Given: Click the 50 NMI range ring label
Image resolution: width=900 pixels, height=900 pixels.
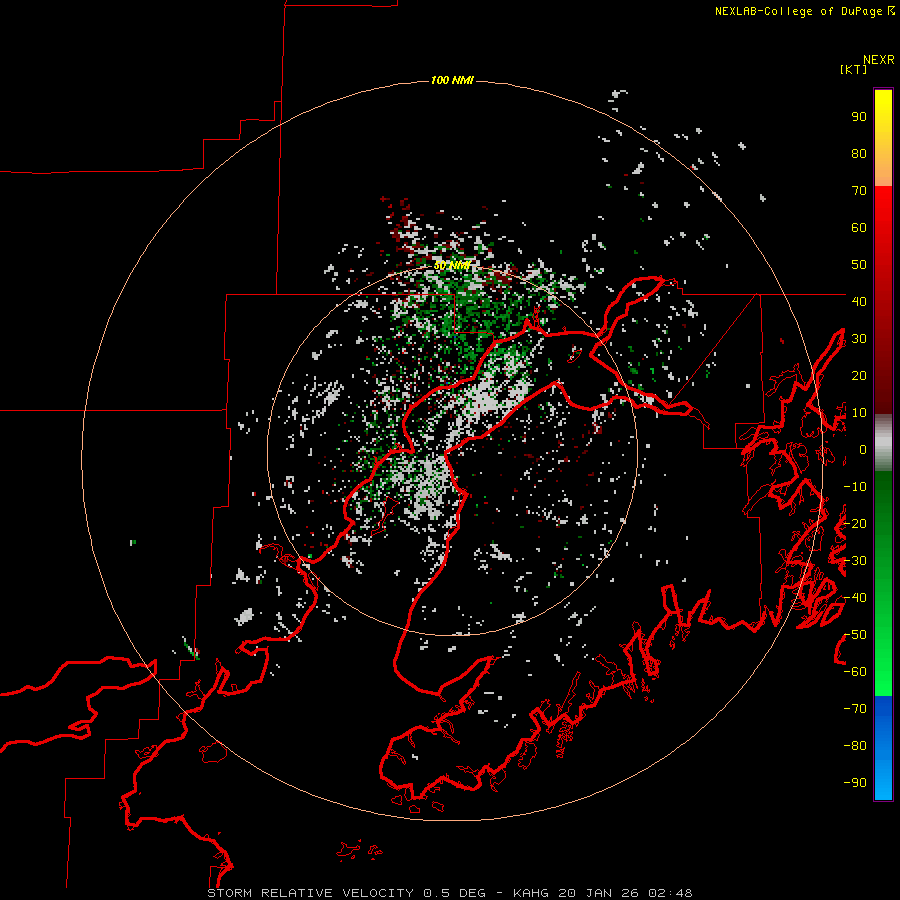Looking at the screenshot, I should point(452,265).
